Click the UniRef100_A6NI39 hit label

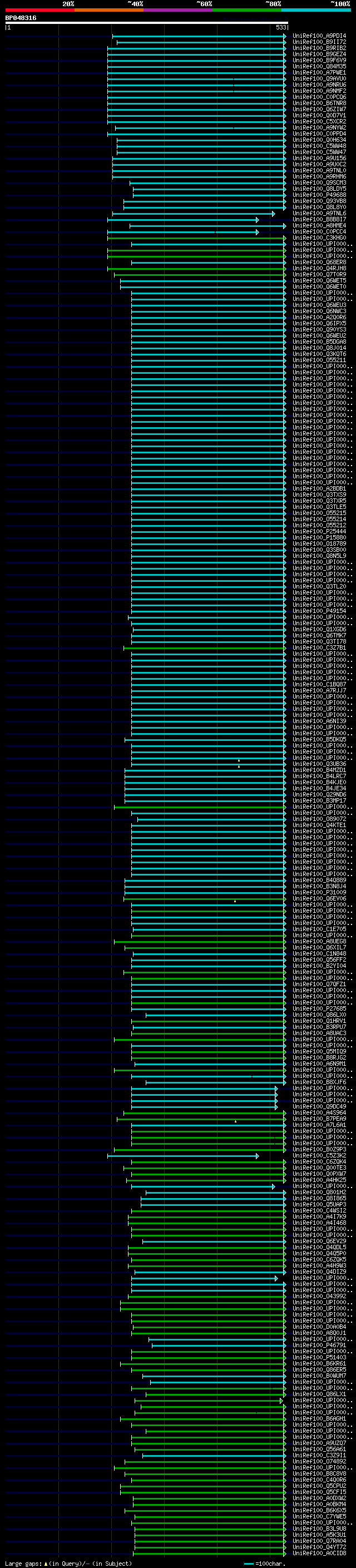click(x=319, y=721)
